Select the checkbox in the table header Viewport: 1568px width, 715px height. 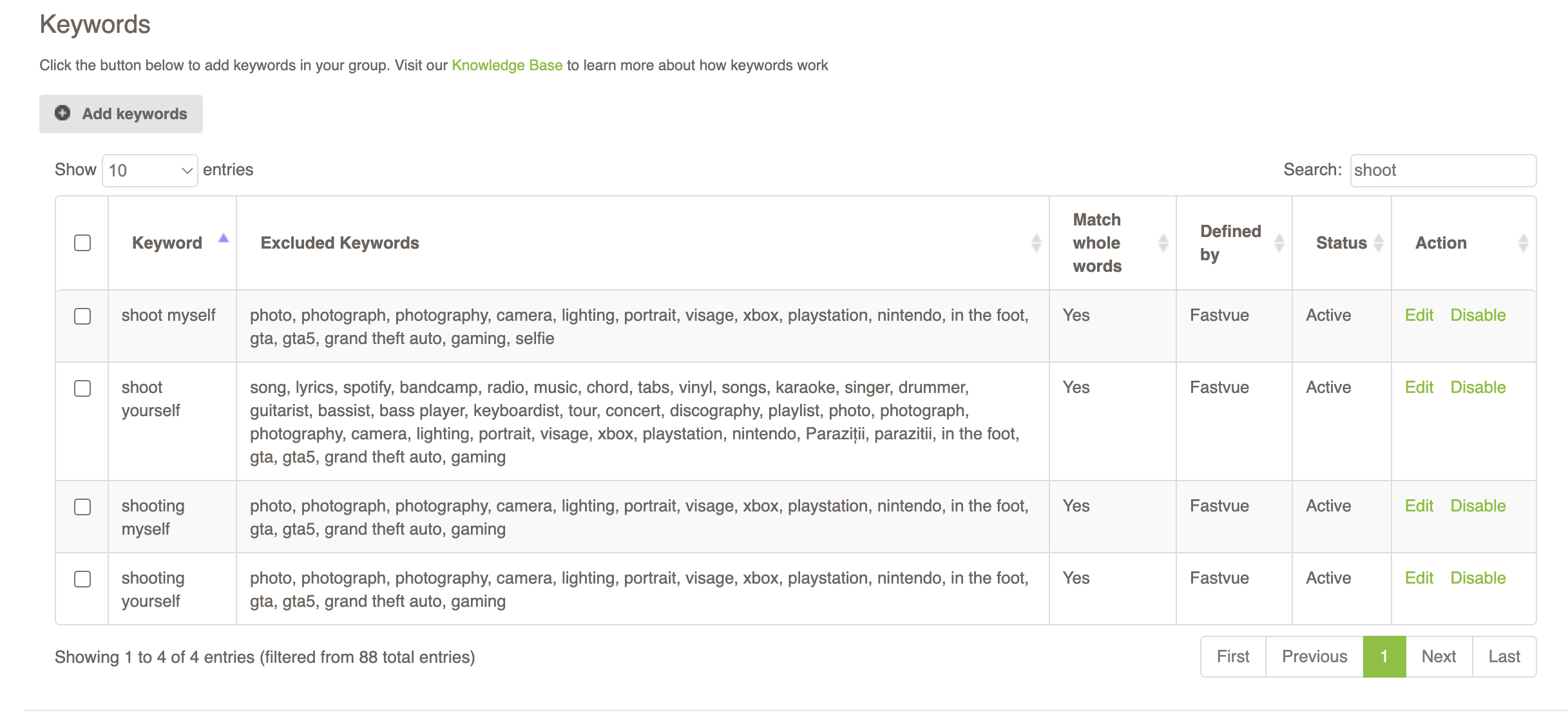point(82,242)
